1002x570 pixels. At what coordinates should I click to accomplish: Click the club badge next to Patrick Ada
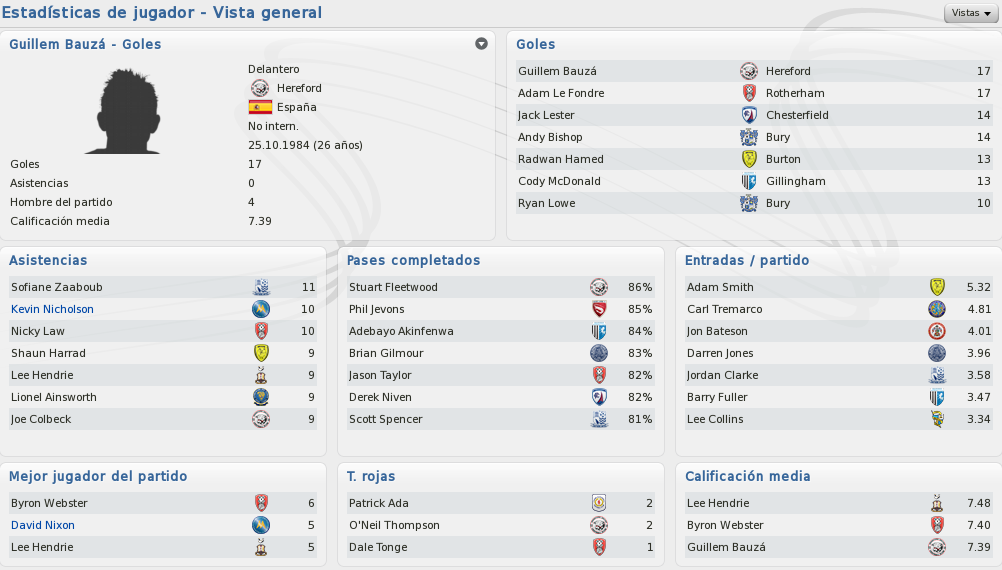(599, 503)
